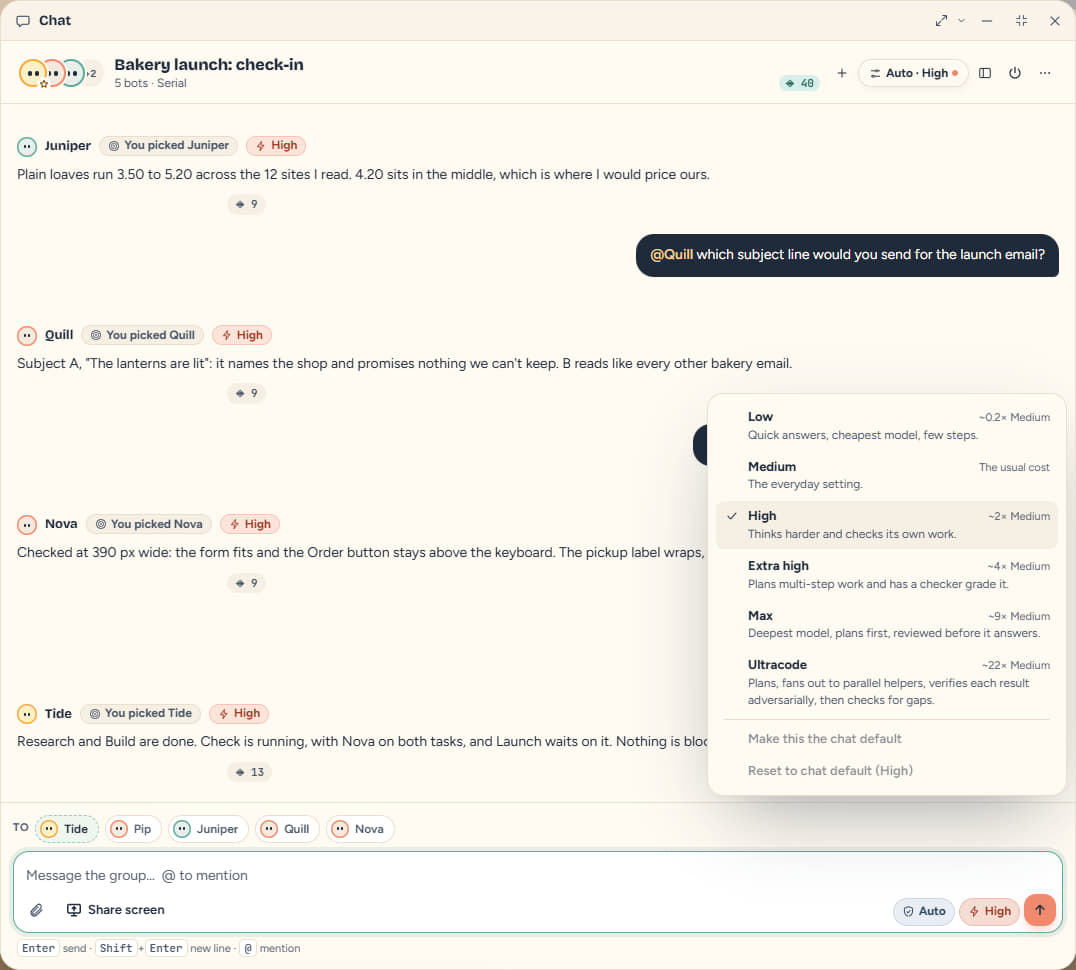This screenshot has width=1076, height=970.
Task: Toggle Pip recipient chip in To row
Action: 133,829
